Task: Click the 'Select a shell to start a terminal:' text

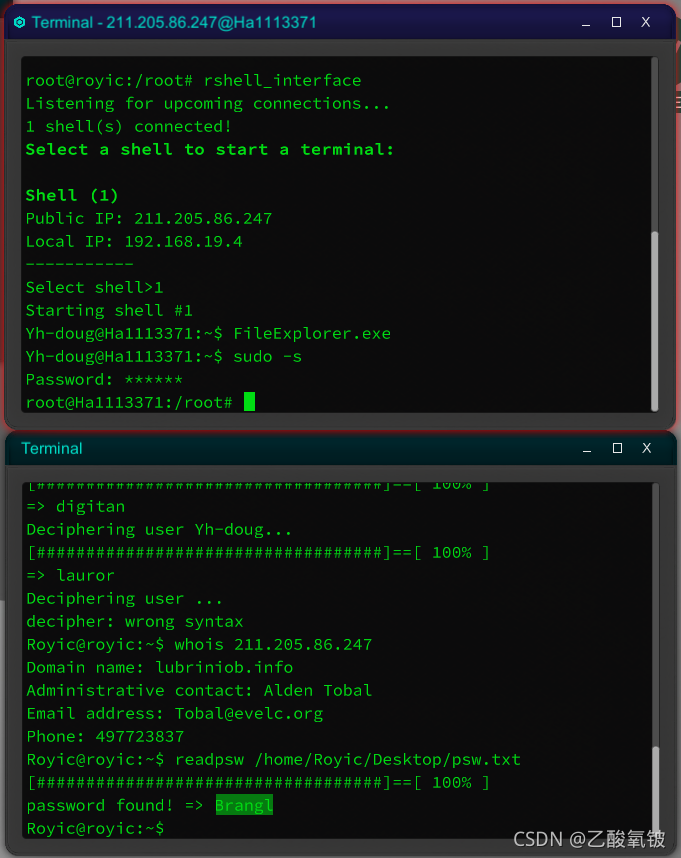Action: tap(209, 149)
